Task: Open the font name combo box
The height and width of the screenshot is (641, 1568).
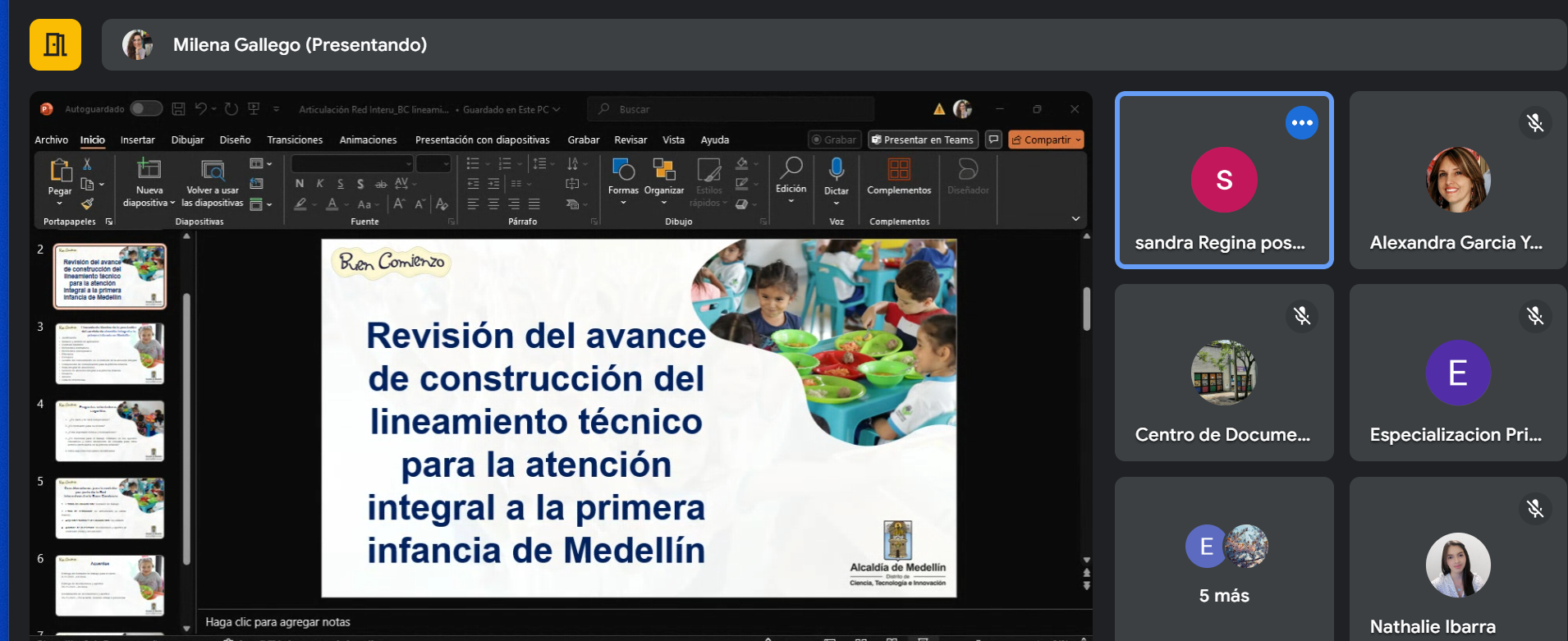Action: pos(352,164)
